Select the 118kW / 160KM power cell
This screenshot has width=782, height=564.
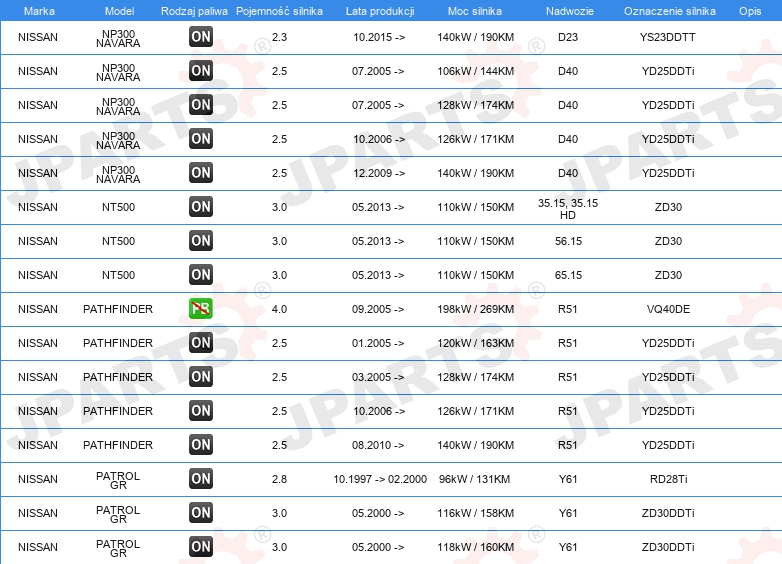coord(476,547)
